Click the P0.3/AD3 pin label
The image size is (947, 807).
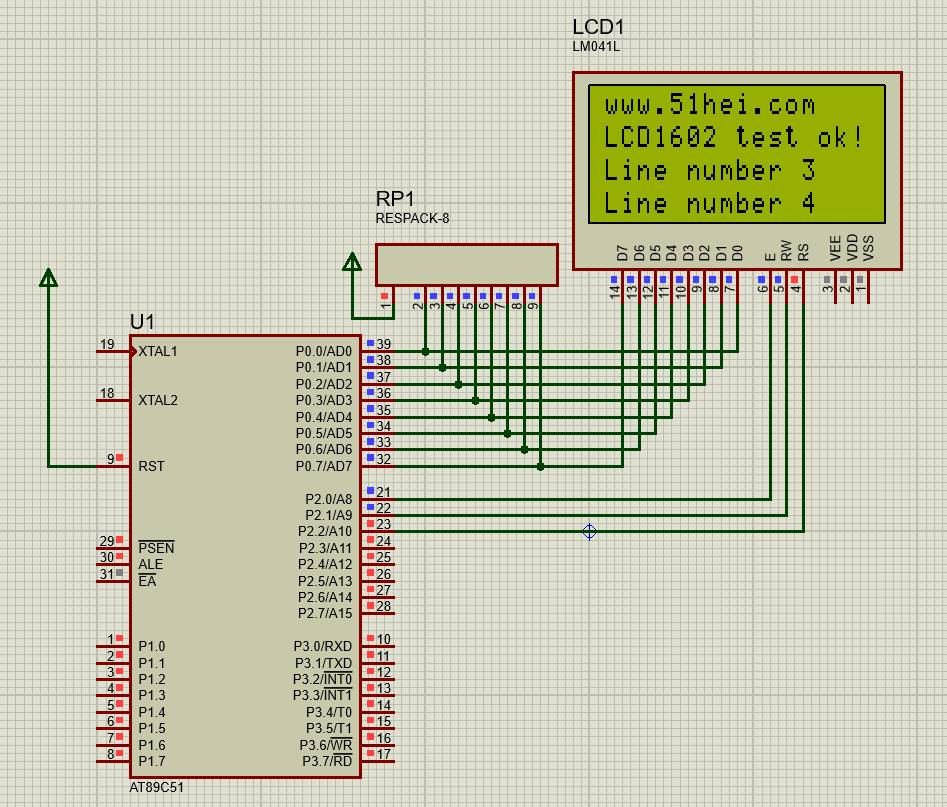pos(323,400)
